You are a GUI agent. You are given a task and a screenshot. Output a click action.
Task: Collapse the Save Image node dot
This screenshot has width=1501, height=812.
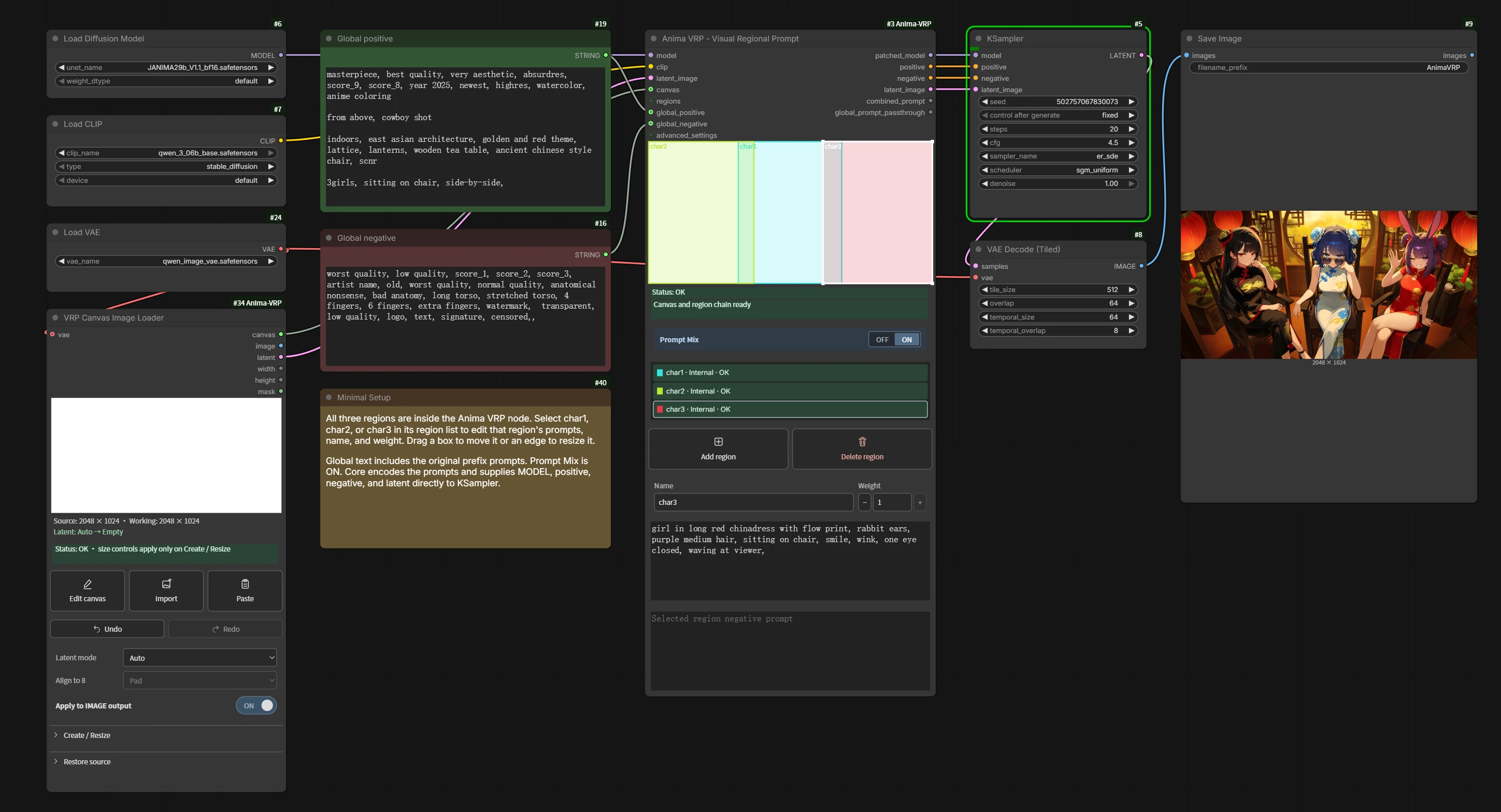click(1189, 38)
